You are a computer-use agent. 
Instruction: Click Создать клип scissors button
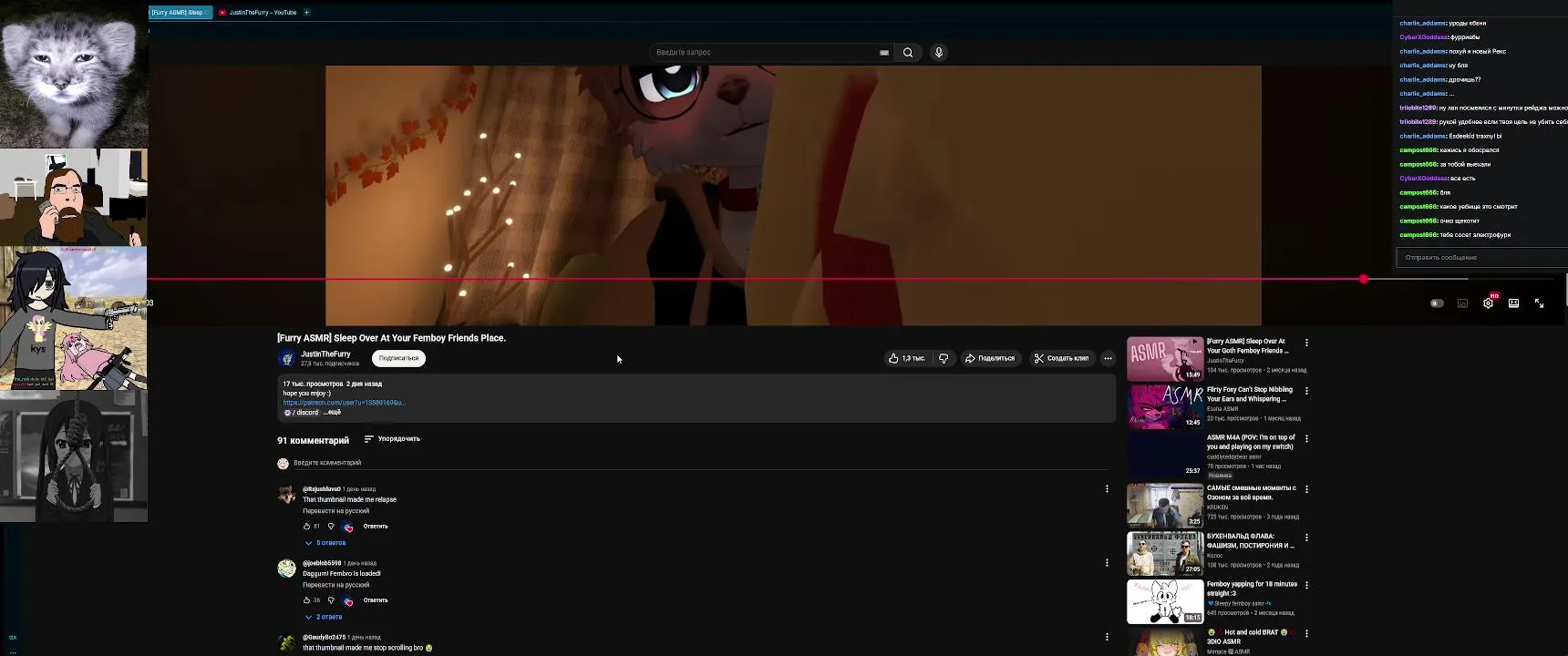(x=1061, y=358)
